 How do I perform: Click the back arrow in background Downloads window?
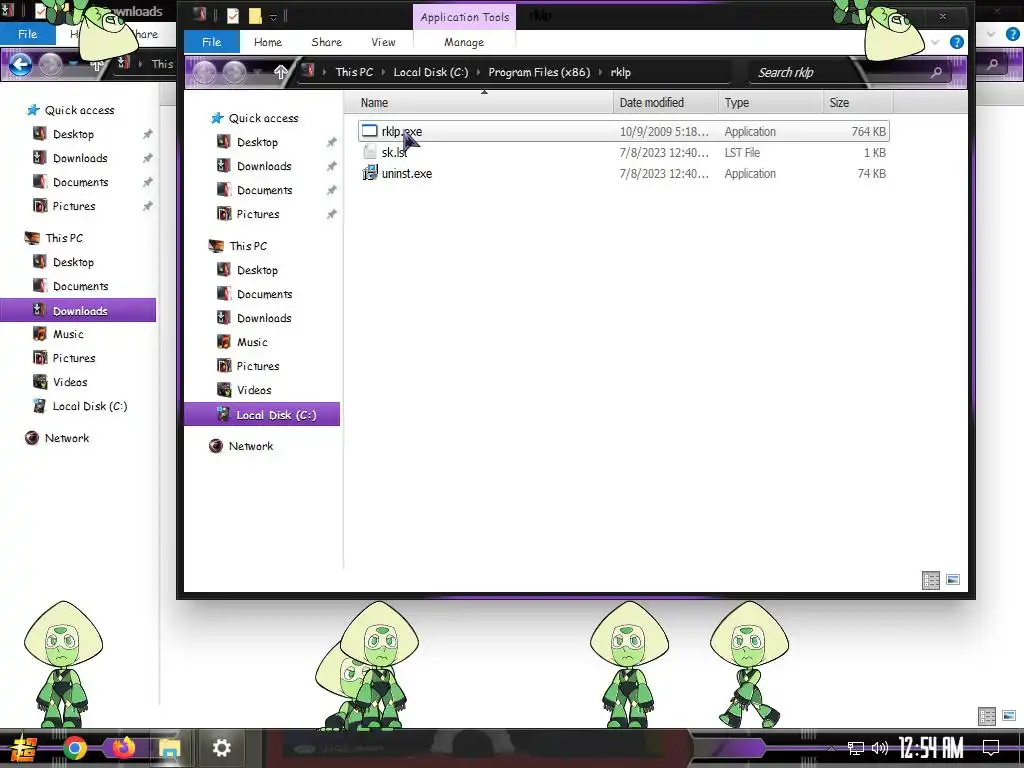[20, 64]
